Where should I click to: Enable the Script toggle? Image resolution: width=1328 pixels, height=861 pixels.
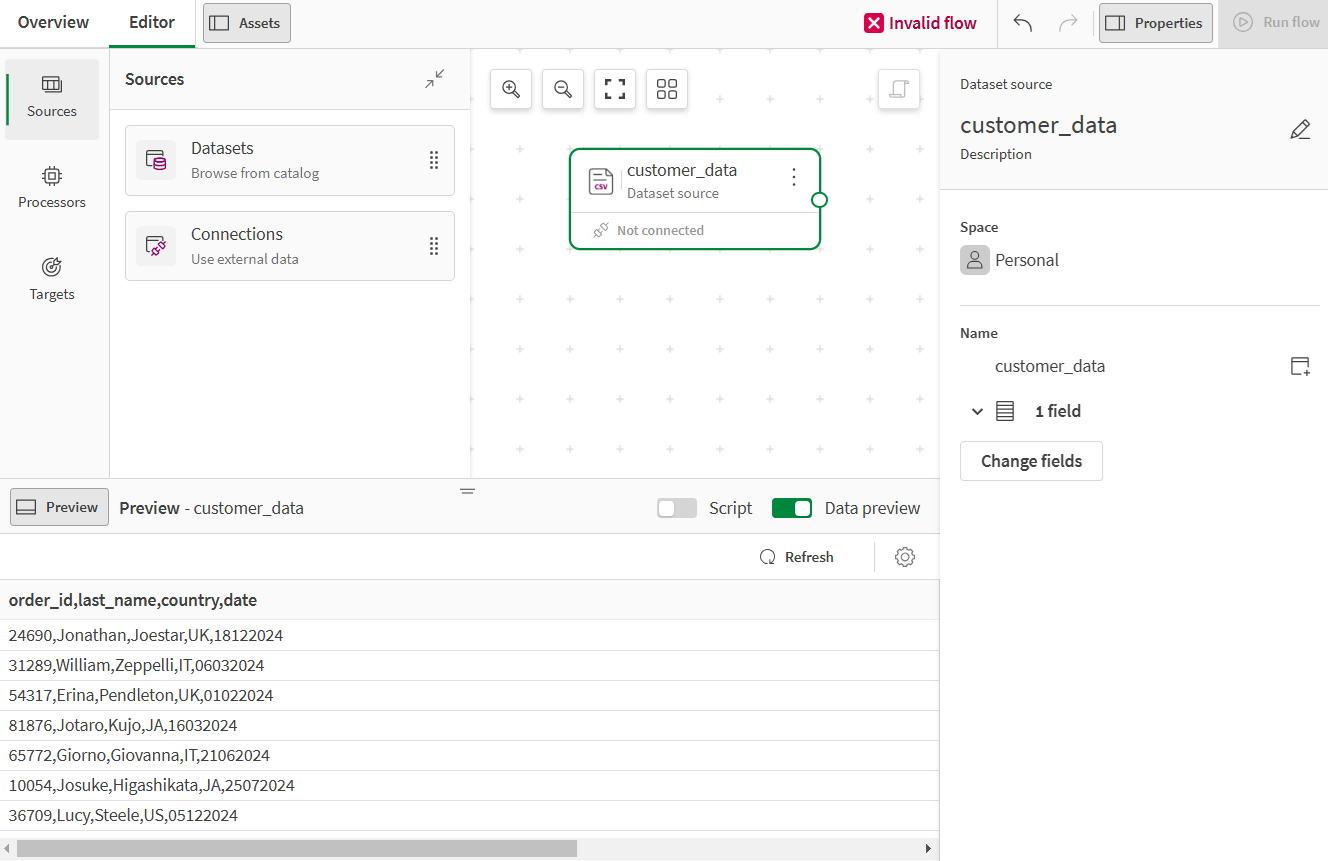pos(677,508)
